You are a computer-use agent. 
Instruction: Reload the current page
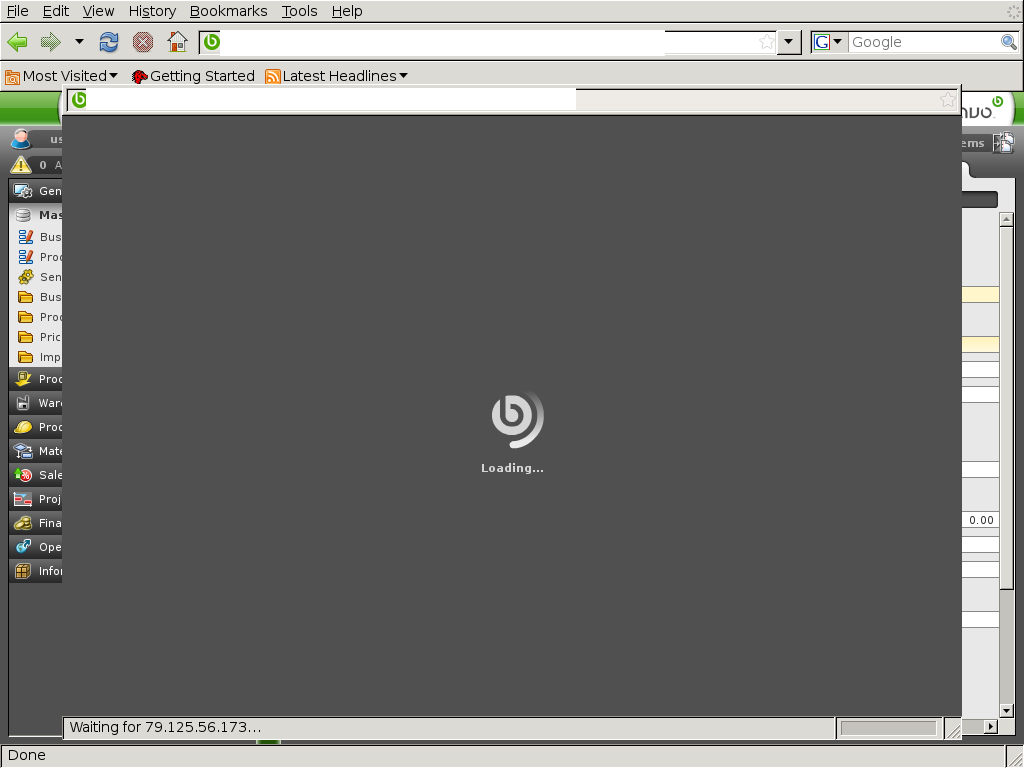point(109,42)
